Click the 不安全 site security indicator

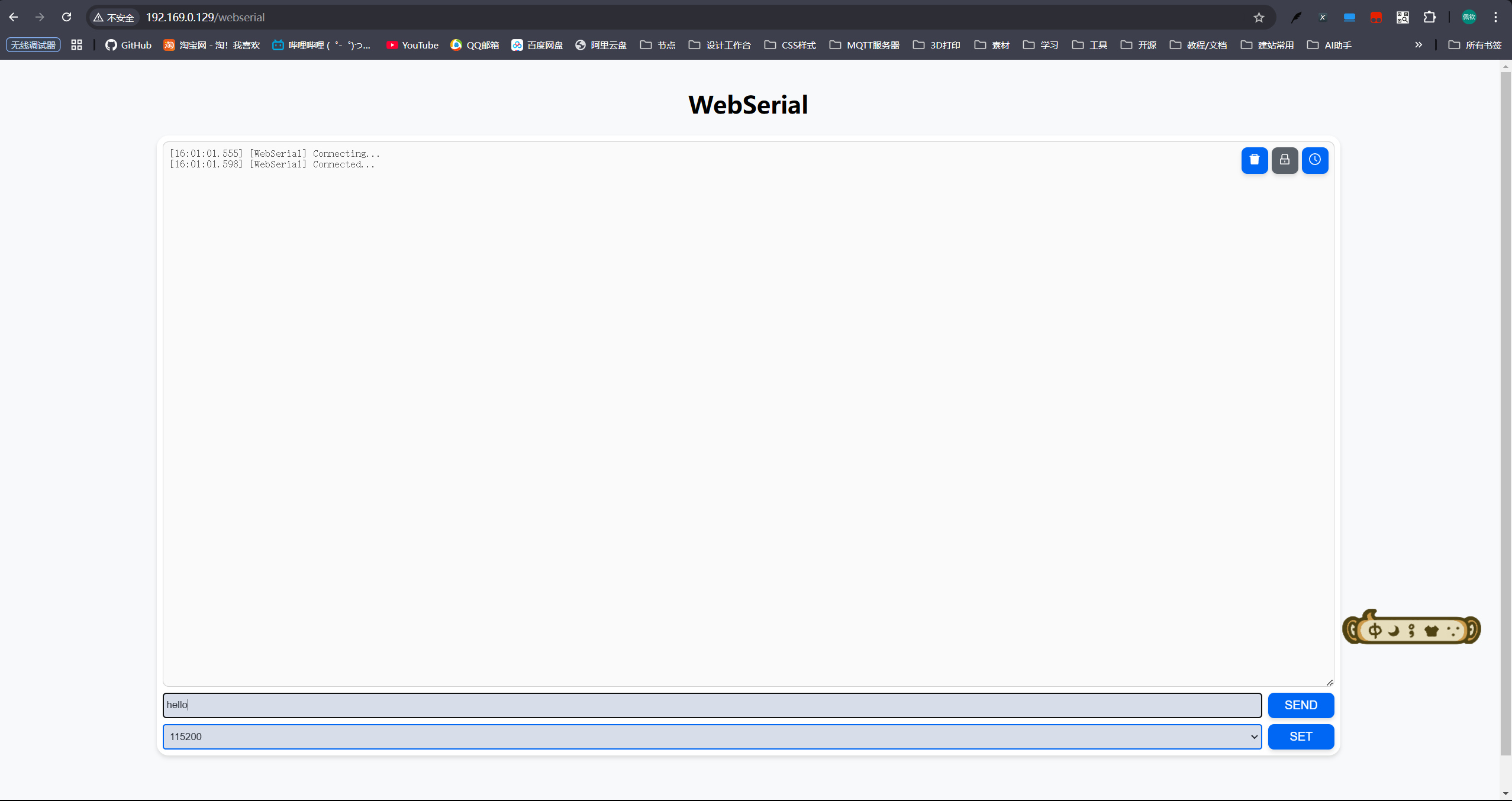click(114, 17)
